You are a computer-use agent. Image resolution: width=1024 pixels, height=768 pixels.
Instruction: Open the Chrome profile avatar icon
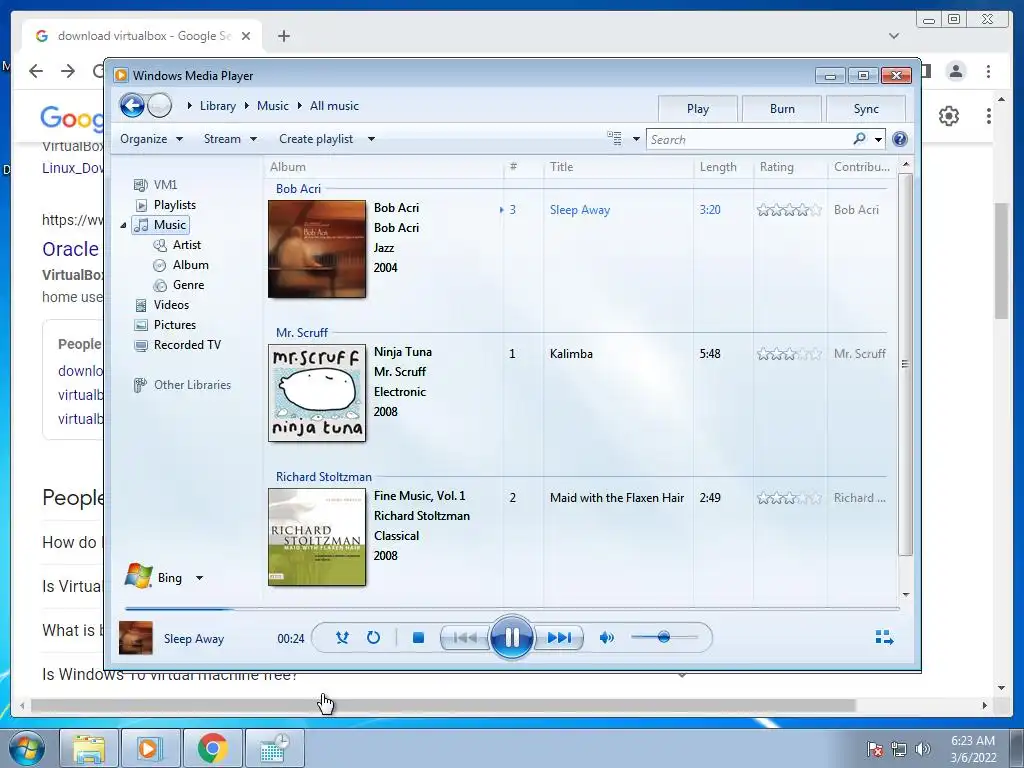tap(955, 71)
